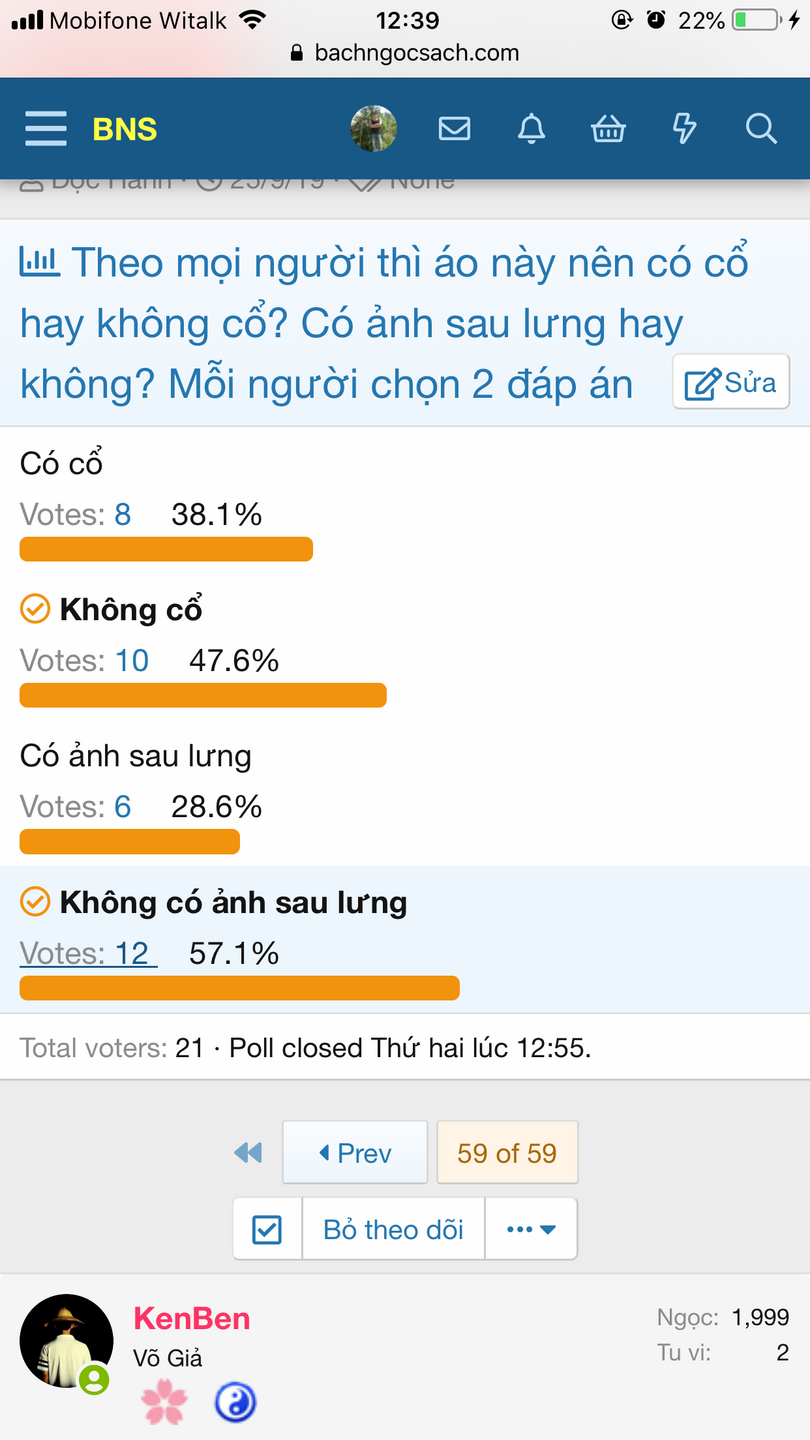This screenshot has width=810, height=1440.
Task: Click the yin-yang badge under KenBen
Action: tap(235, 1403)
